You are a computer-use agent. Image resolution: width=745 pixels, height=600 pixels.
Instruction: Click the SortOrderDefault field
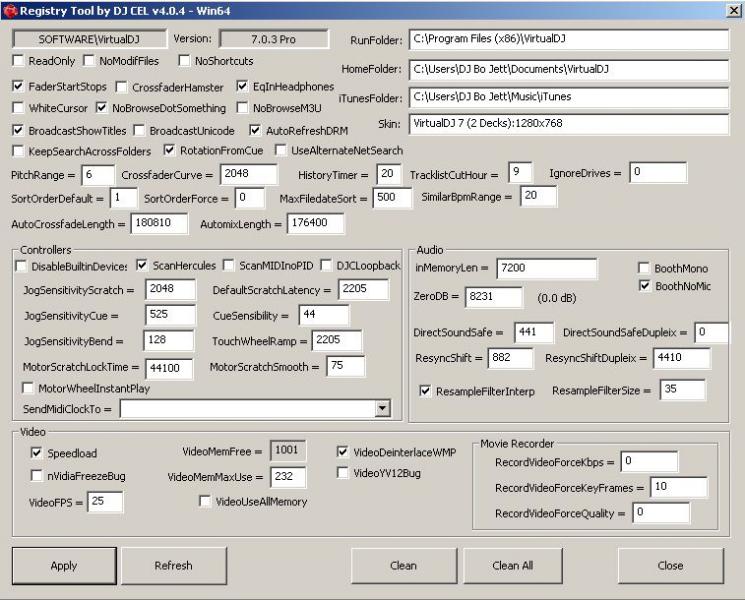(124, 198)
